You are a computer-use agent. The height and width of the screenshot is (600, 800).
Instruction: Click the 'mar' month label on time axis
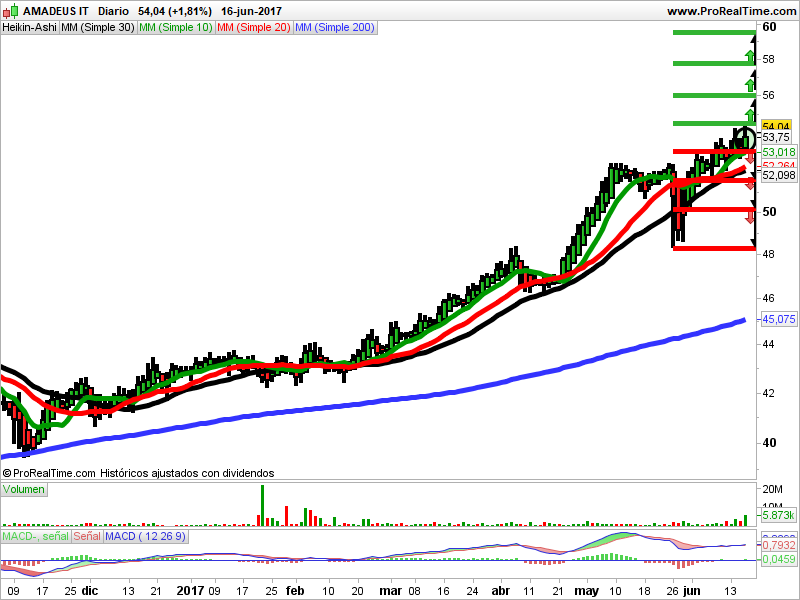[391, 591]
